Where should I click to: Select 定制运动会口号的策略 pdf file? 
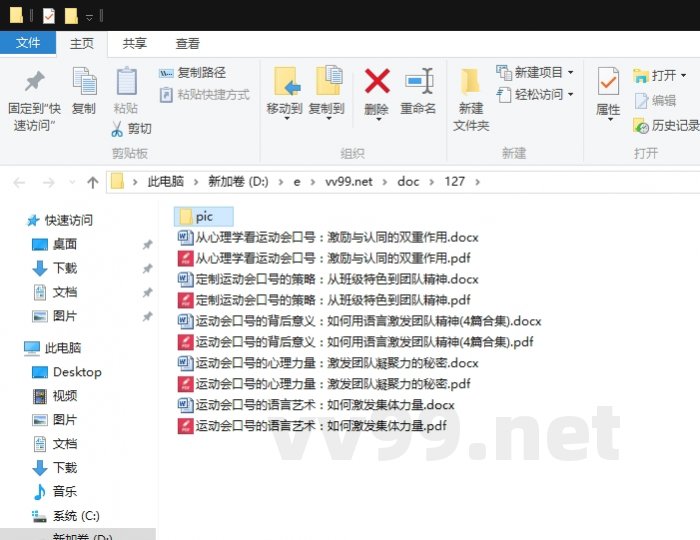click(324, 300)
